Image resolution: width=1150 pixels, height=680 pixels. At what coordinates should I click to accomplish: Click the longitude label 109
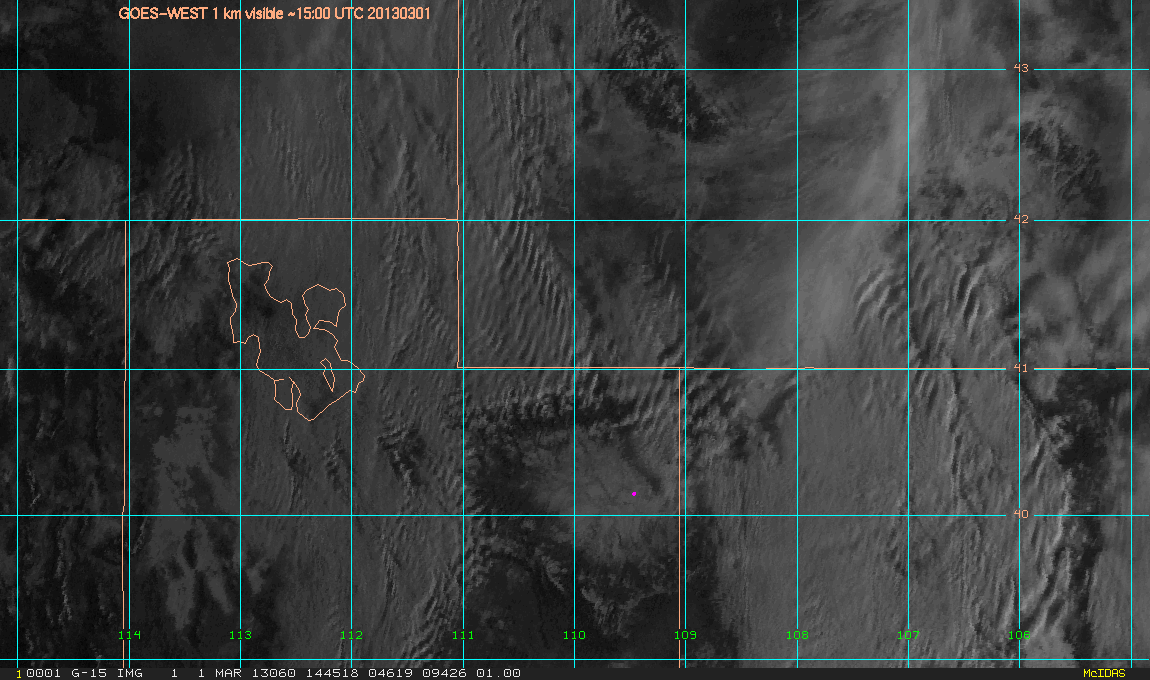coord(685,635)
